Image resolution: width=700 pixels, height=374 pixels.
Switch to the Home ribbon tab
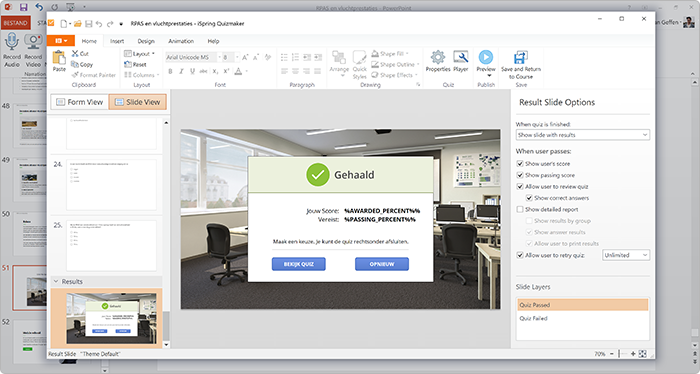pos(89,41)
